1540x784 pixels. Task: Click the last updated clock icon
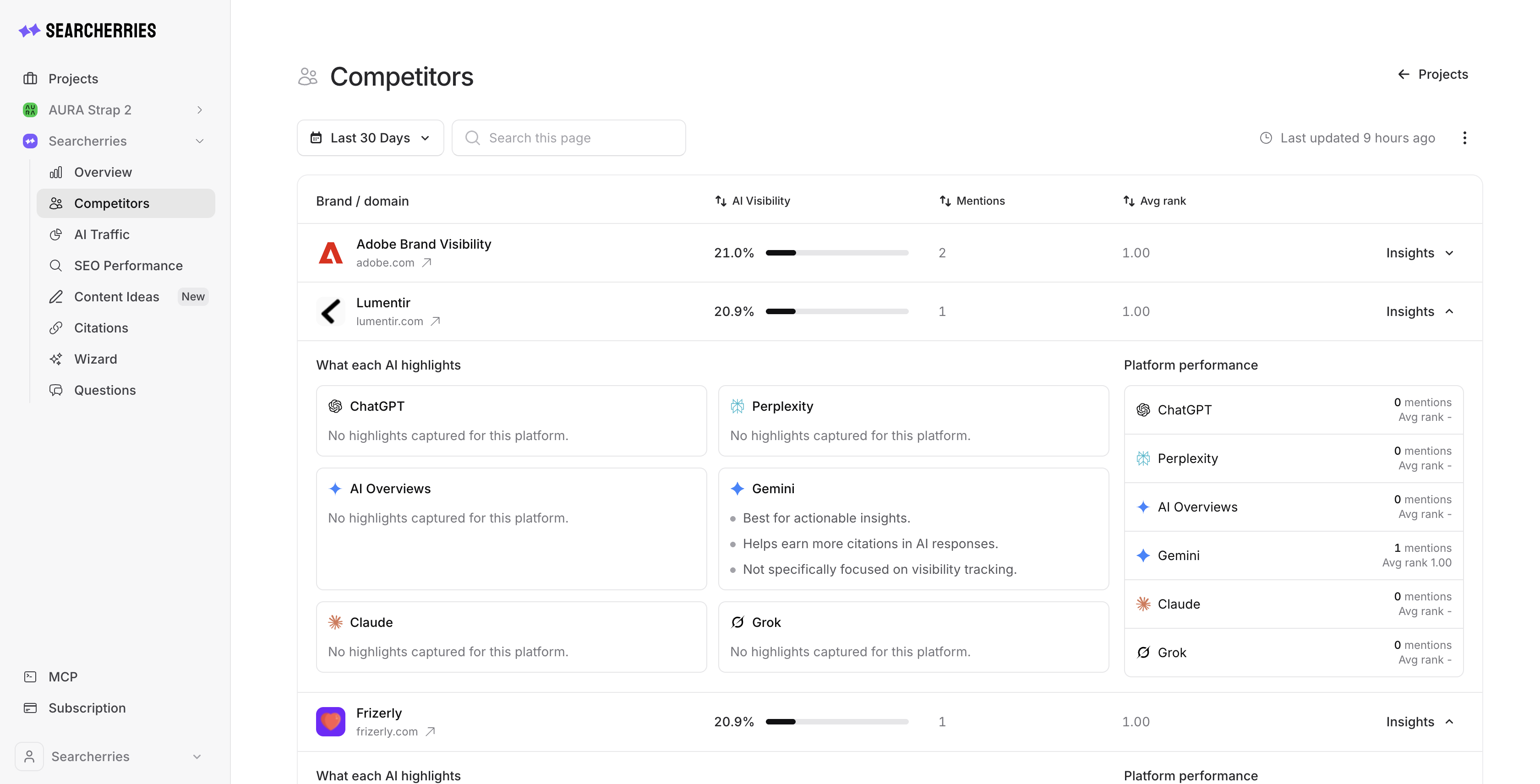pyautogui.click(x=1266, y=137)
